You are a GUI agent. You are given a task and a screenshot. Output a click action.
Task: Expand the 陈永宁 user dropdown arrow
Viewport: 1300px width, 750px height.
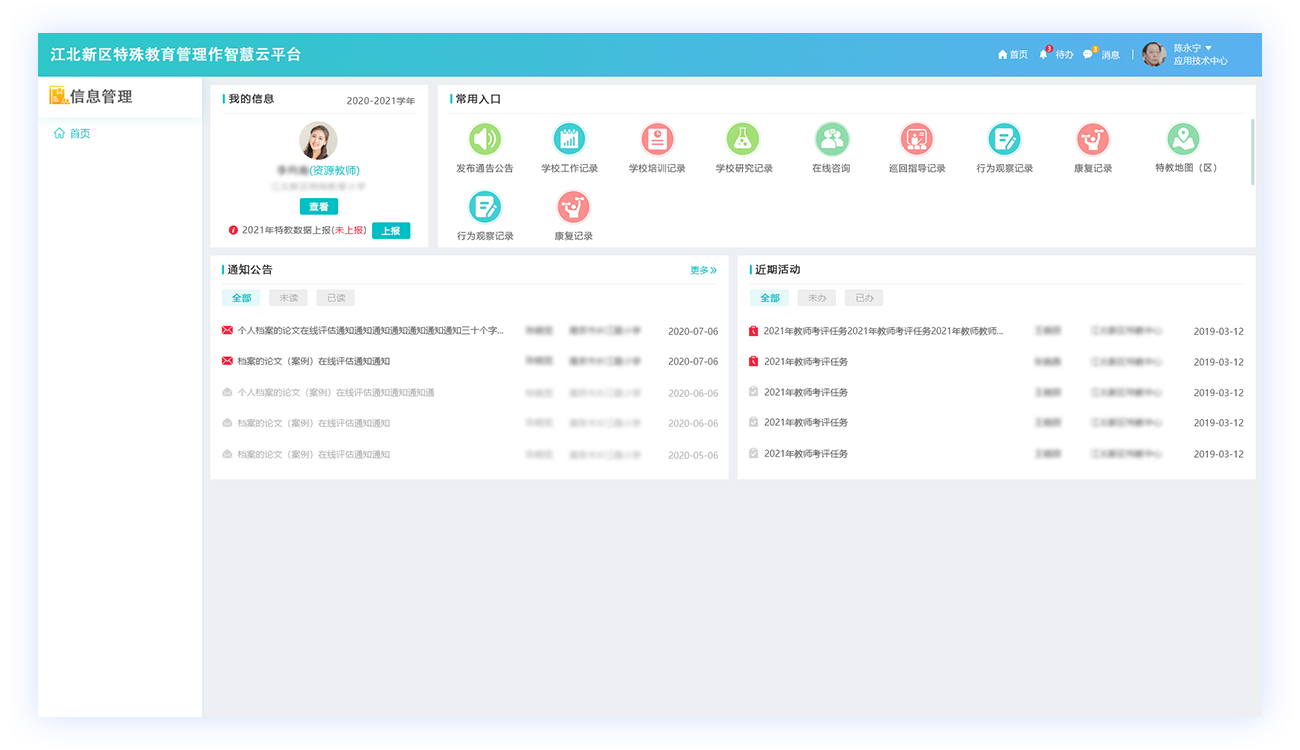[x=1208, y=48]
